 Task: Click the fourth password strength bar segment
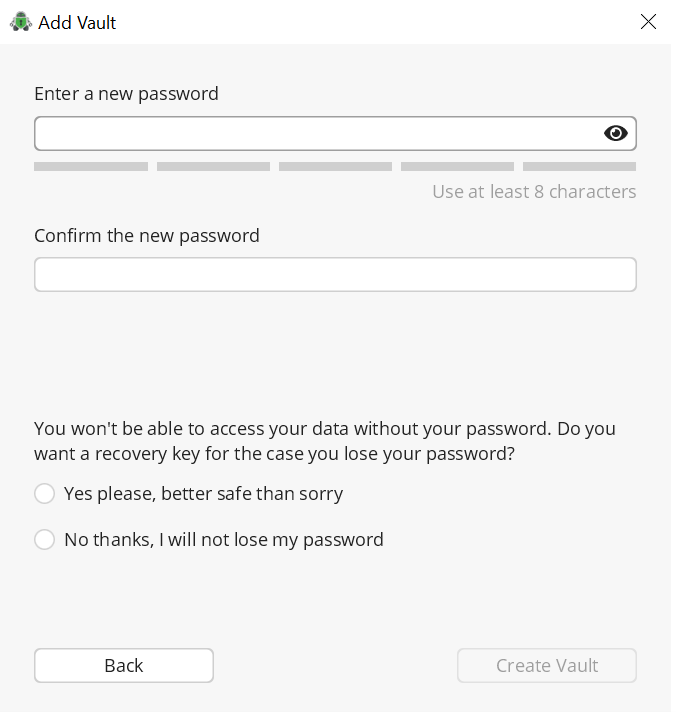(457, 167)
